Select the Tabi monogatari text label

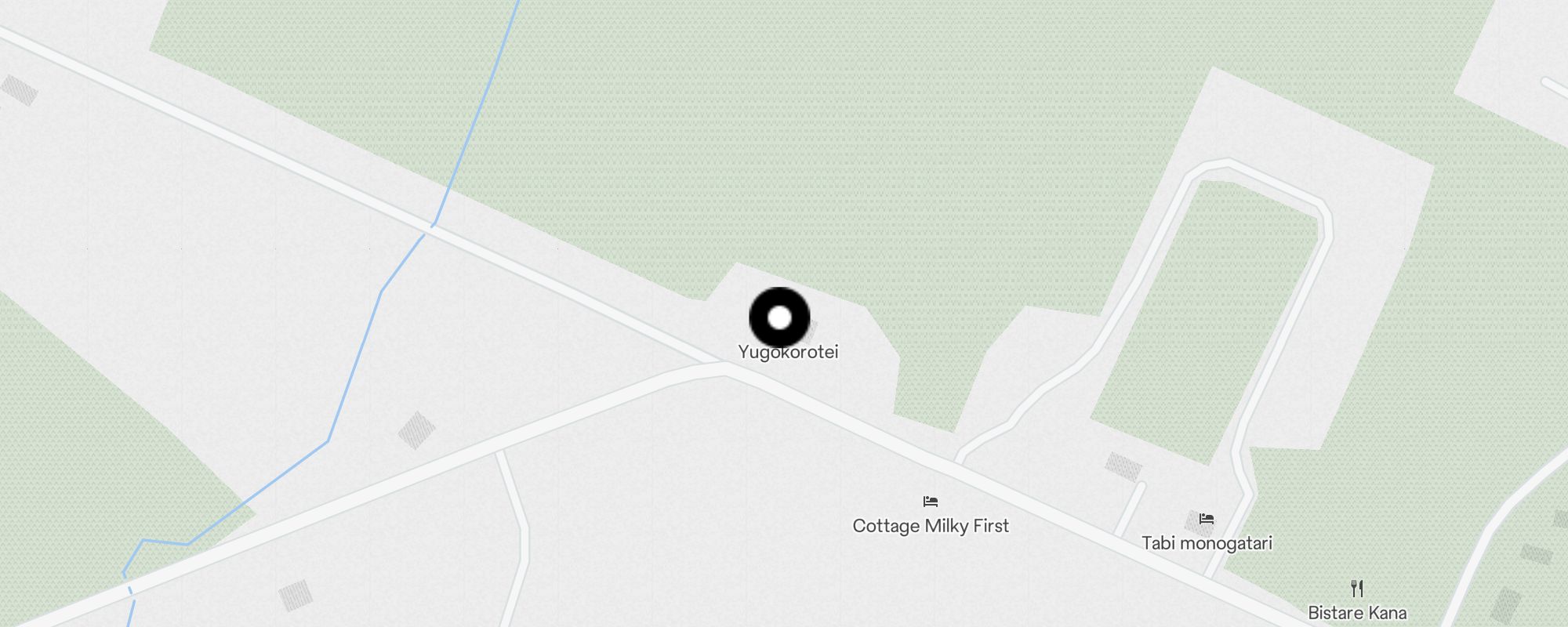pos(1207,543)
